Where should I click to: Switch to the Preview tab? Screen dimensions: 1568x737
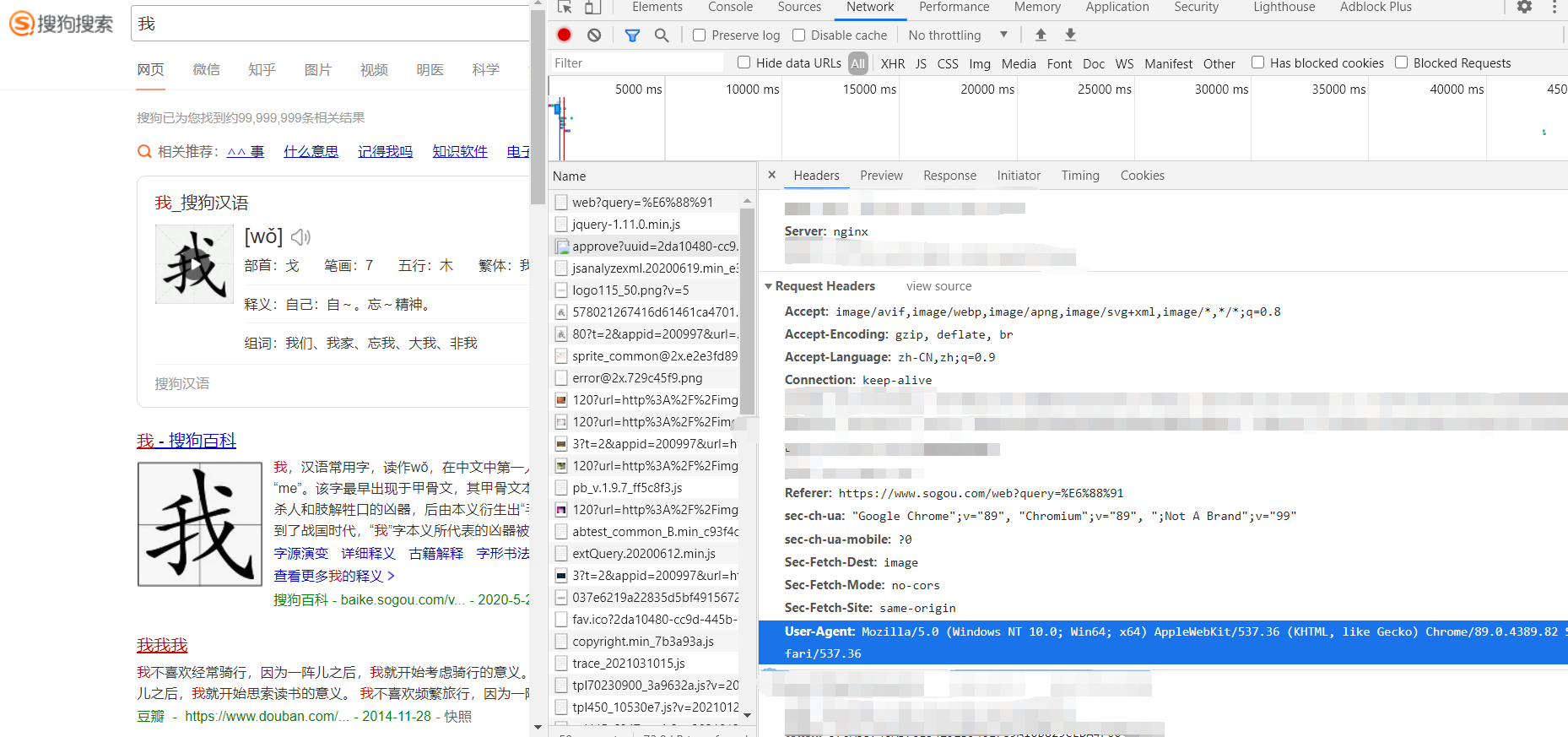(x=881, y=176)
